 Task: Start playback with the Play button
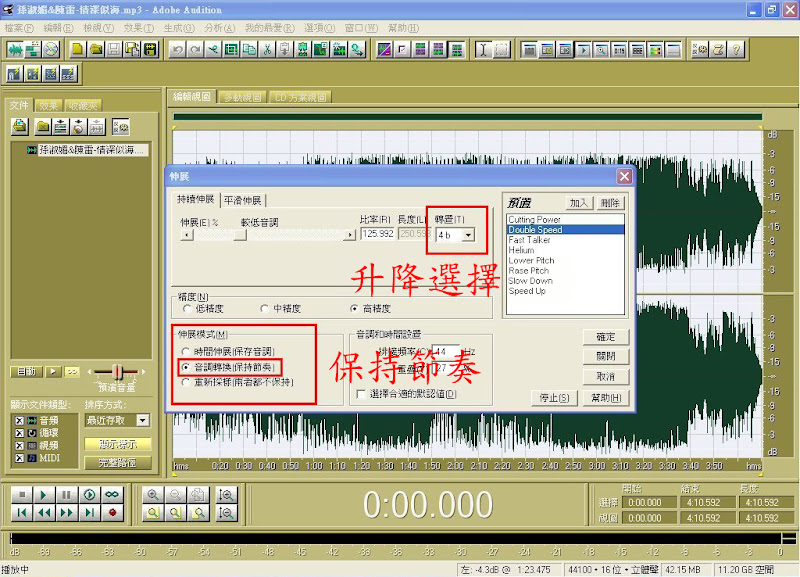point(44,494)
